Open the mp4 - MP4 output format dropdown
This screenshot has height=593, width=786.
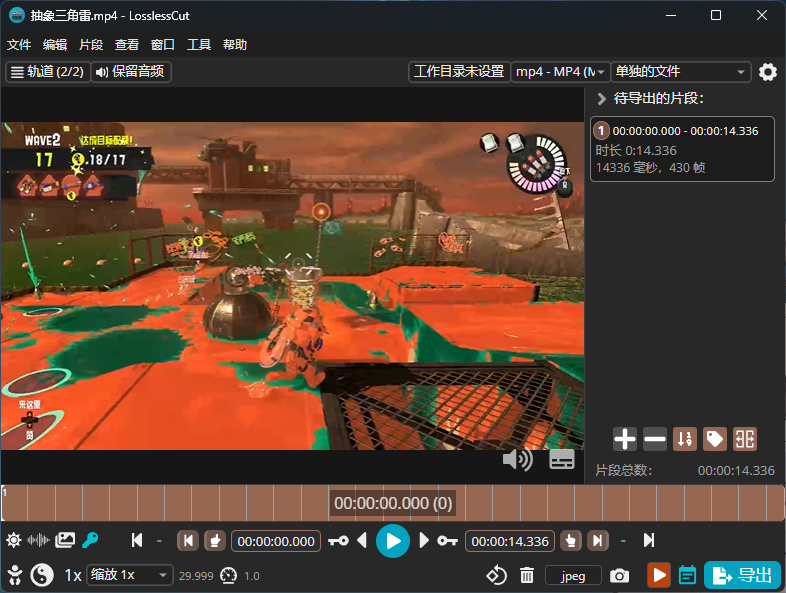(x=560, y=72)
